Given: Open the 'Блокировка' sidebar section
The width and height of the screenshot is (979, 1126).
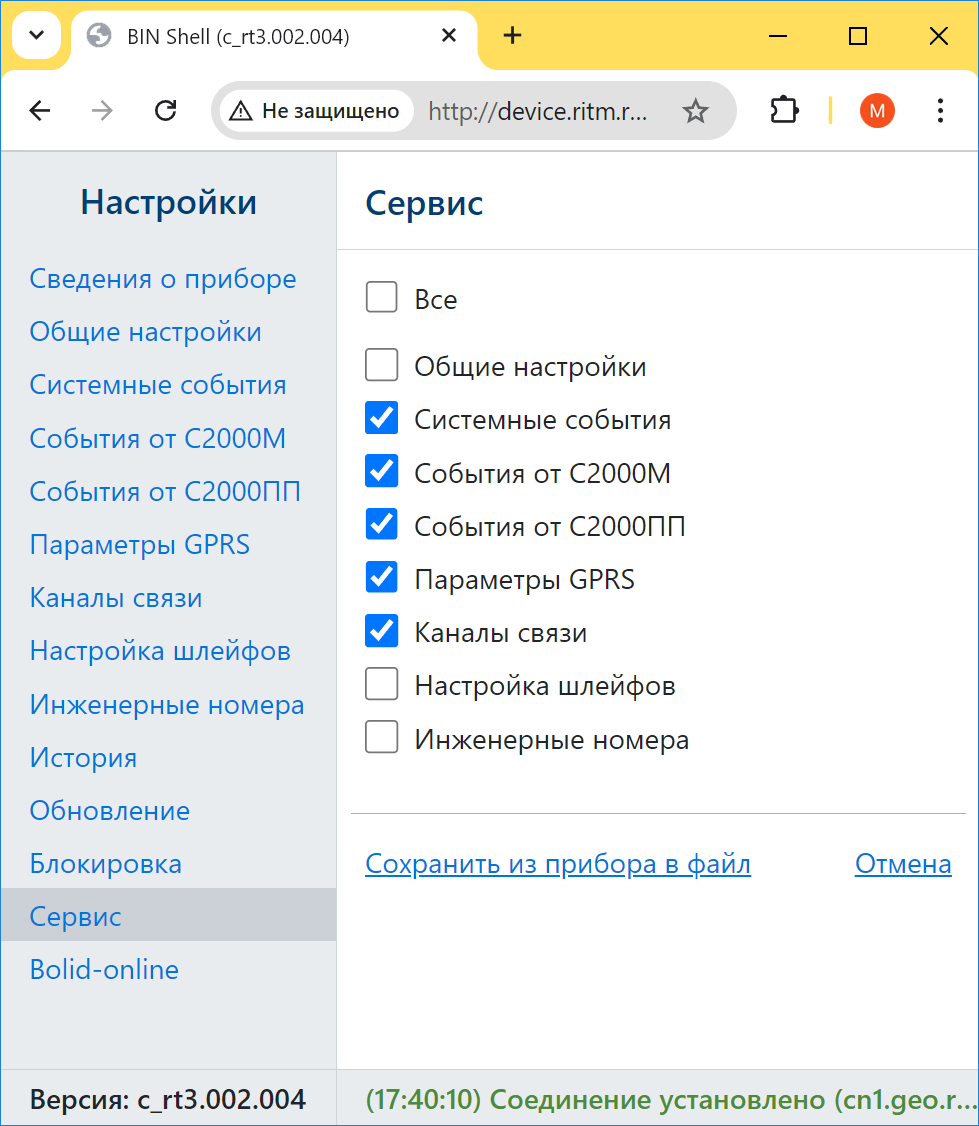Looking at the screenshot, I should click(106, 864).
